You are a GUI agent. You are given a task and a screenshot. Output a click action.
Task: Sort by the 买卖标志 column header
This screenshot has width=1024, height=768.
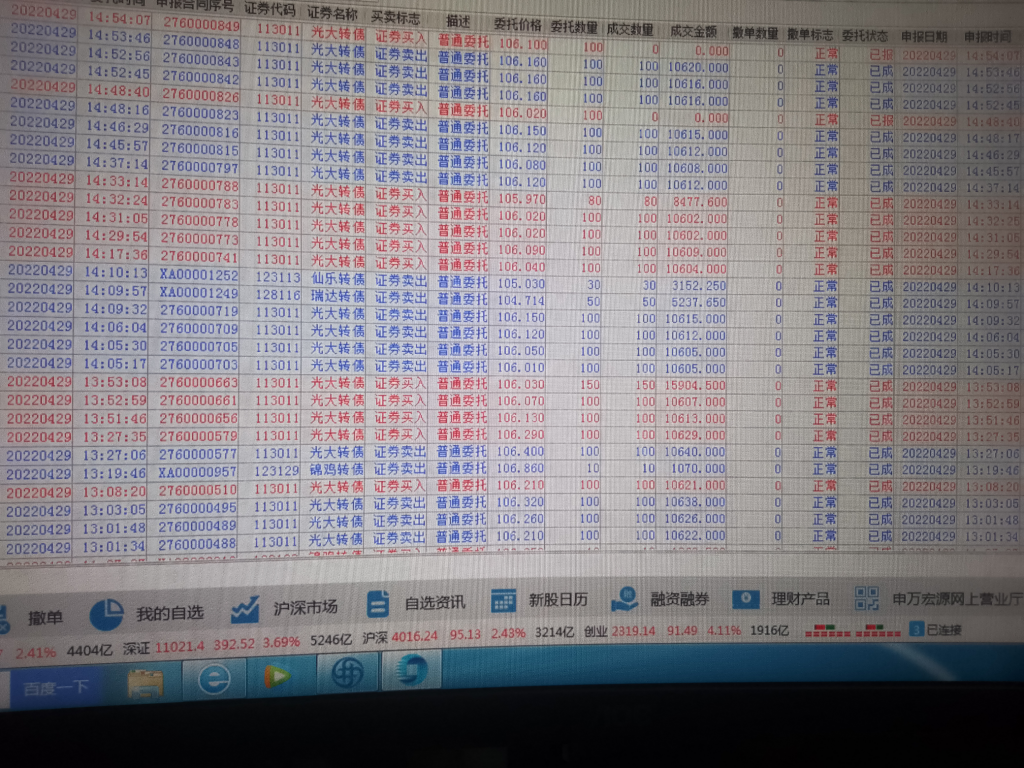click(394, 17)
